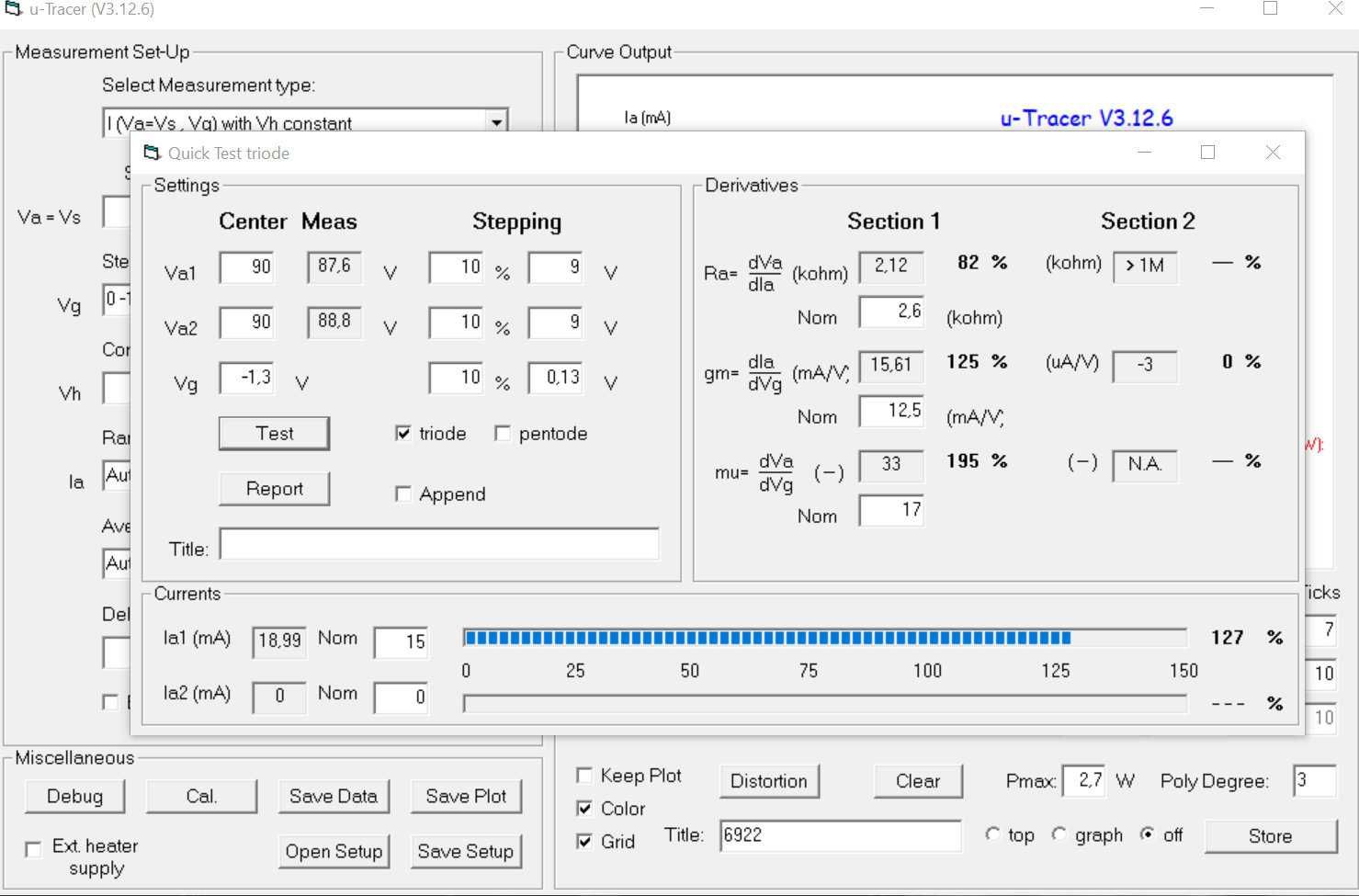
Task: Click the Debug button
Action: 74,797
